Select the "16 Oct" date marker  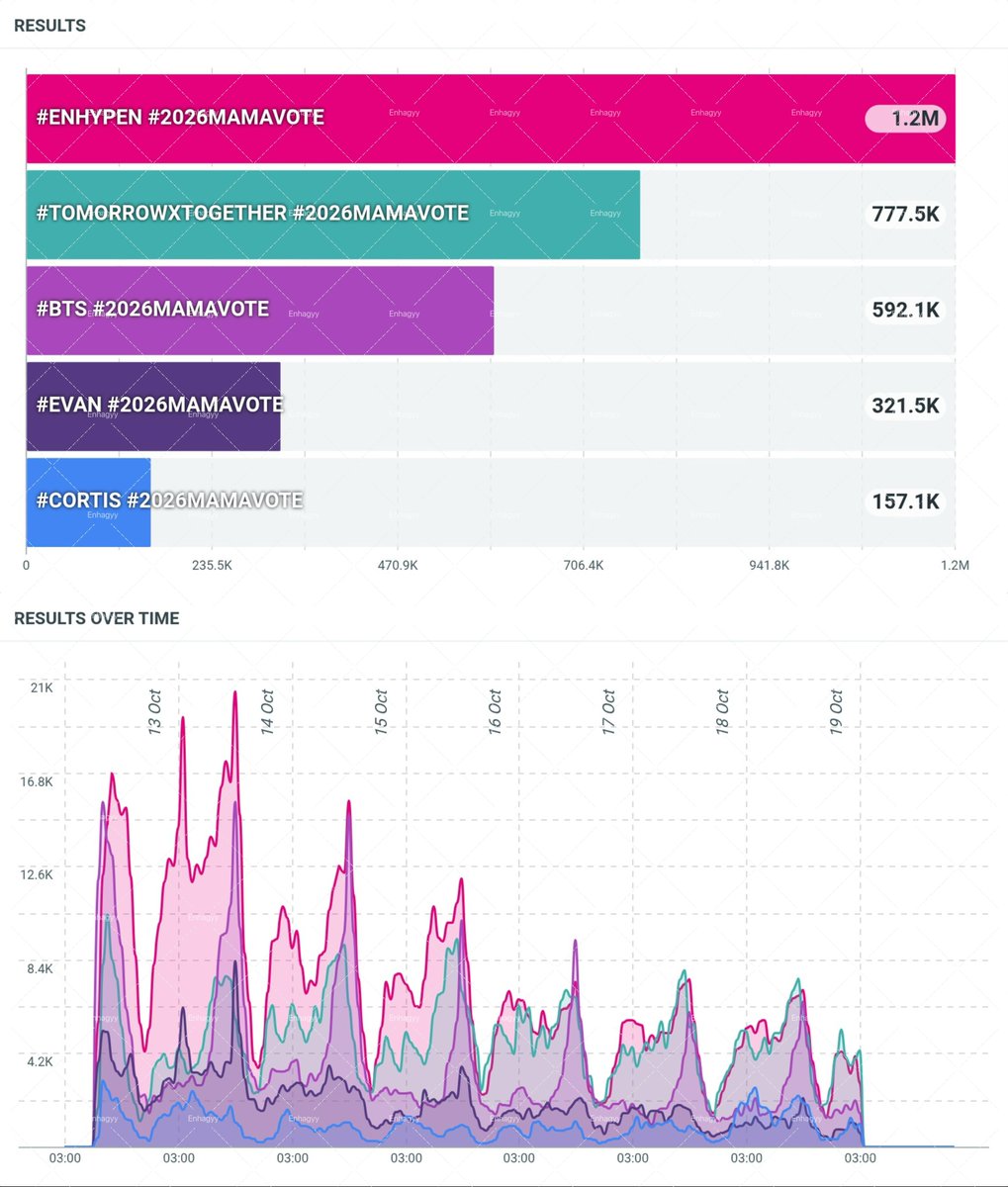[494, 711]
